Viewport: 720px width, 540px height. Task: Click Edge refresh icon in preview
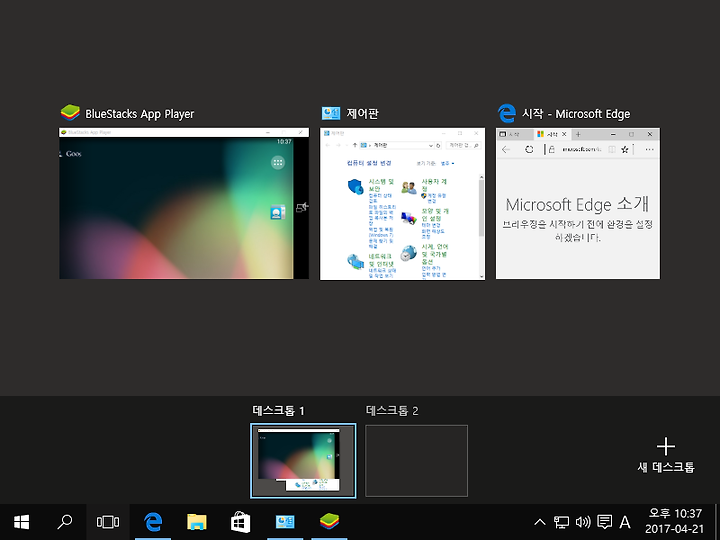coord(529,150)
